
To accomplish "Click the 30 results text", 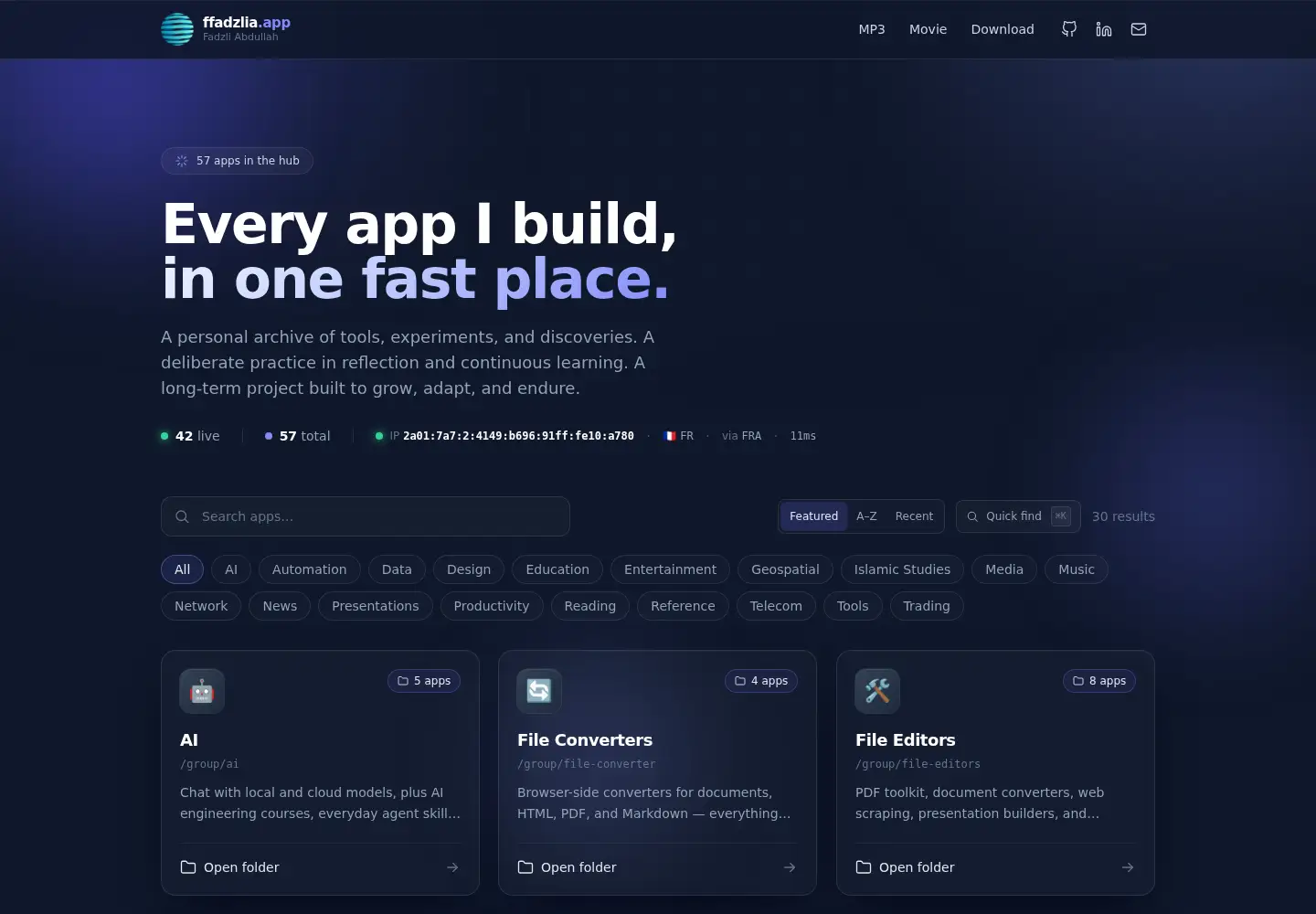I will coord(1123,516).
